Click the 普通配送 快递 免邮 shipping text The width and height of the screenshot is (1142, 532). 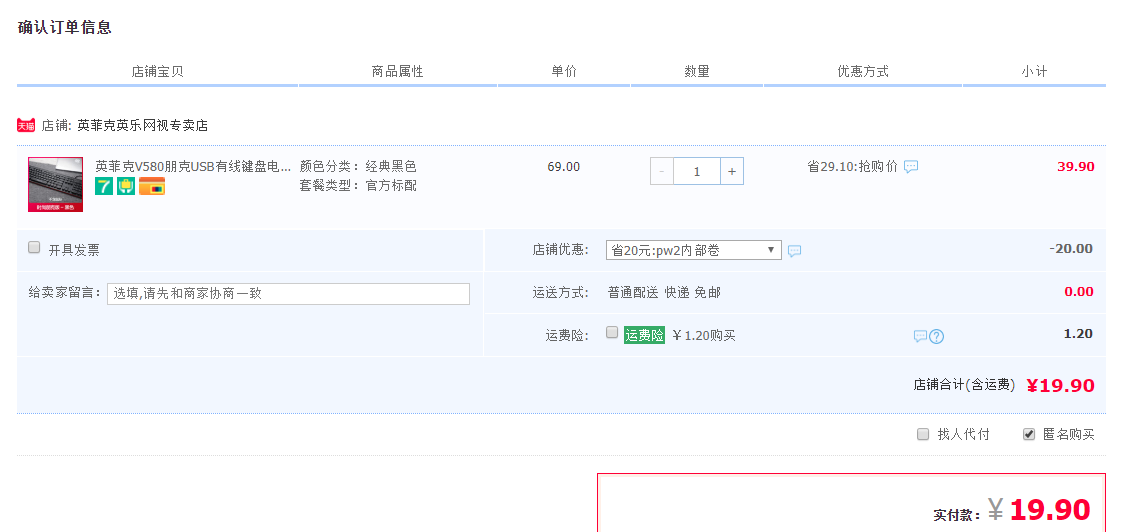point(664,293)
